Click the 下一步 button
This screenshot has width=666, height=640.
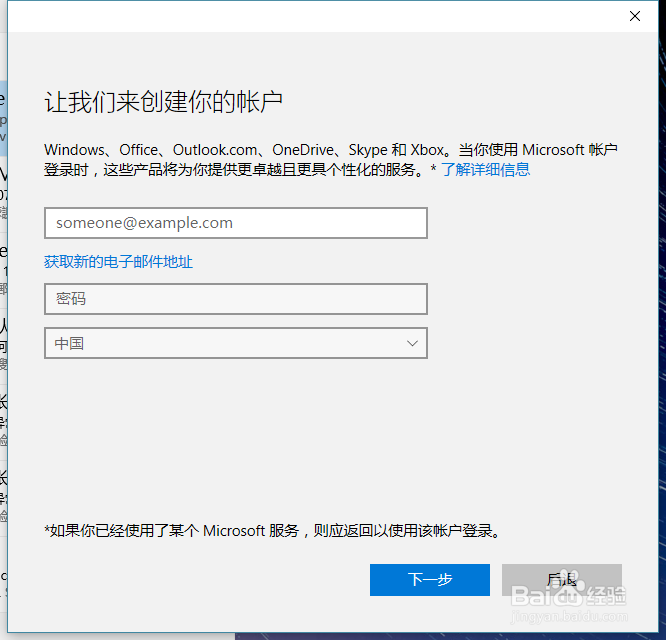430,580
